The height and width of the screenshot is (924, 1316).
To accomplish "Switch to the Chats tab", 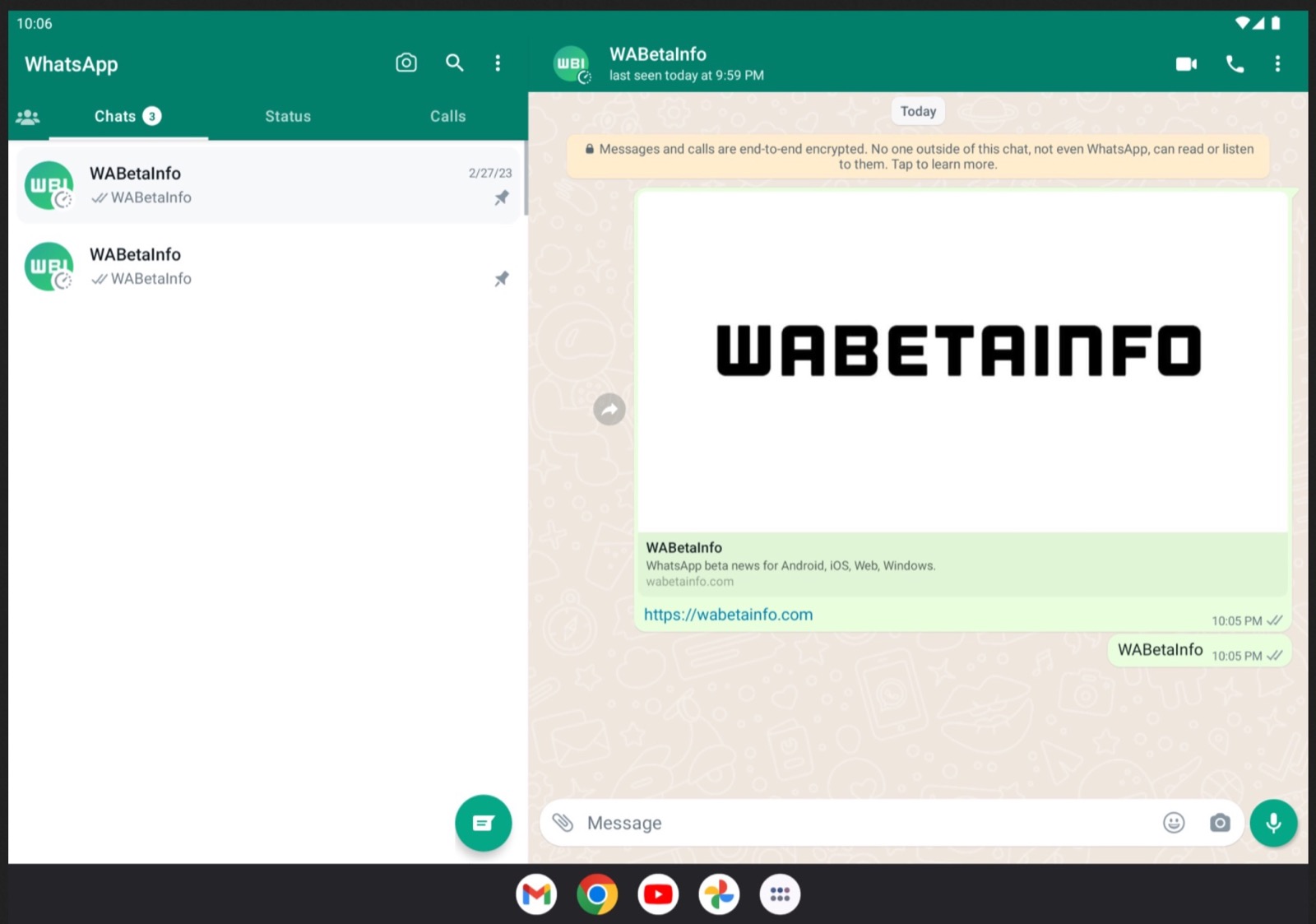I will point(127,116).
